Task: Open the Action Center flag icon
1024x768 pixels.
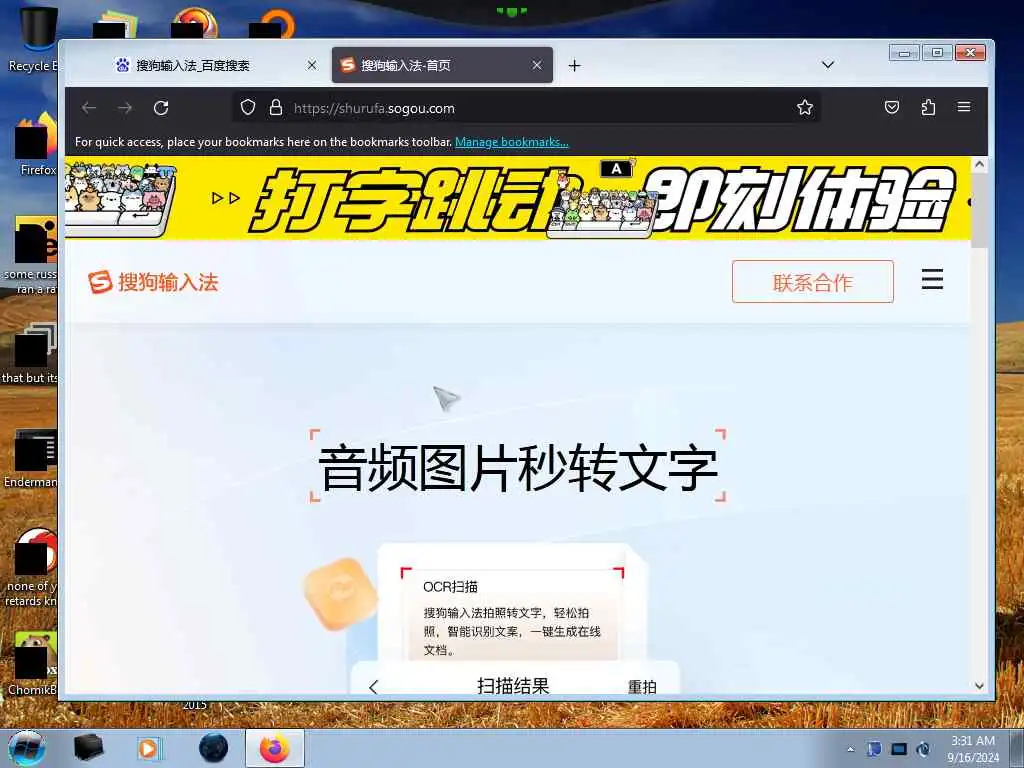Action: (x=874, y=749)
